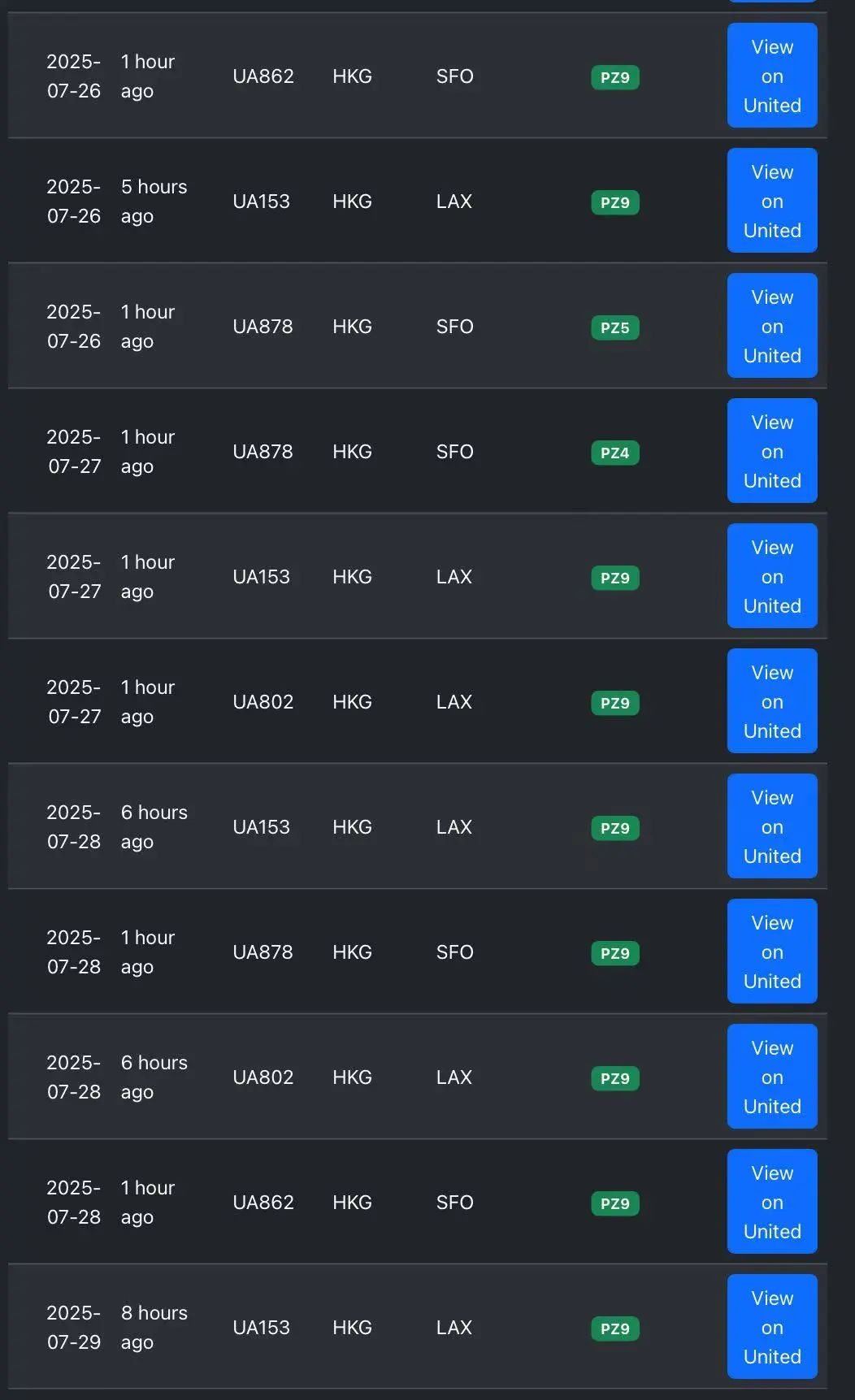Open View on United for UA862 on 2025-07-28
This screenshot has height=1400, width=855.
771,1202
